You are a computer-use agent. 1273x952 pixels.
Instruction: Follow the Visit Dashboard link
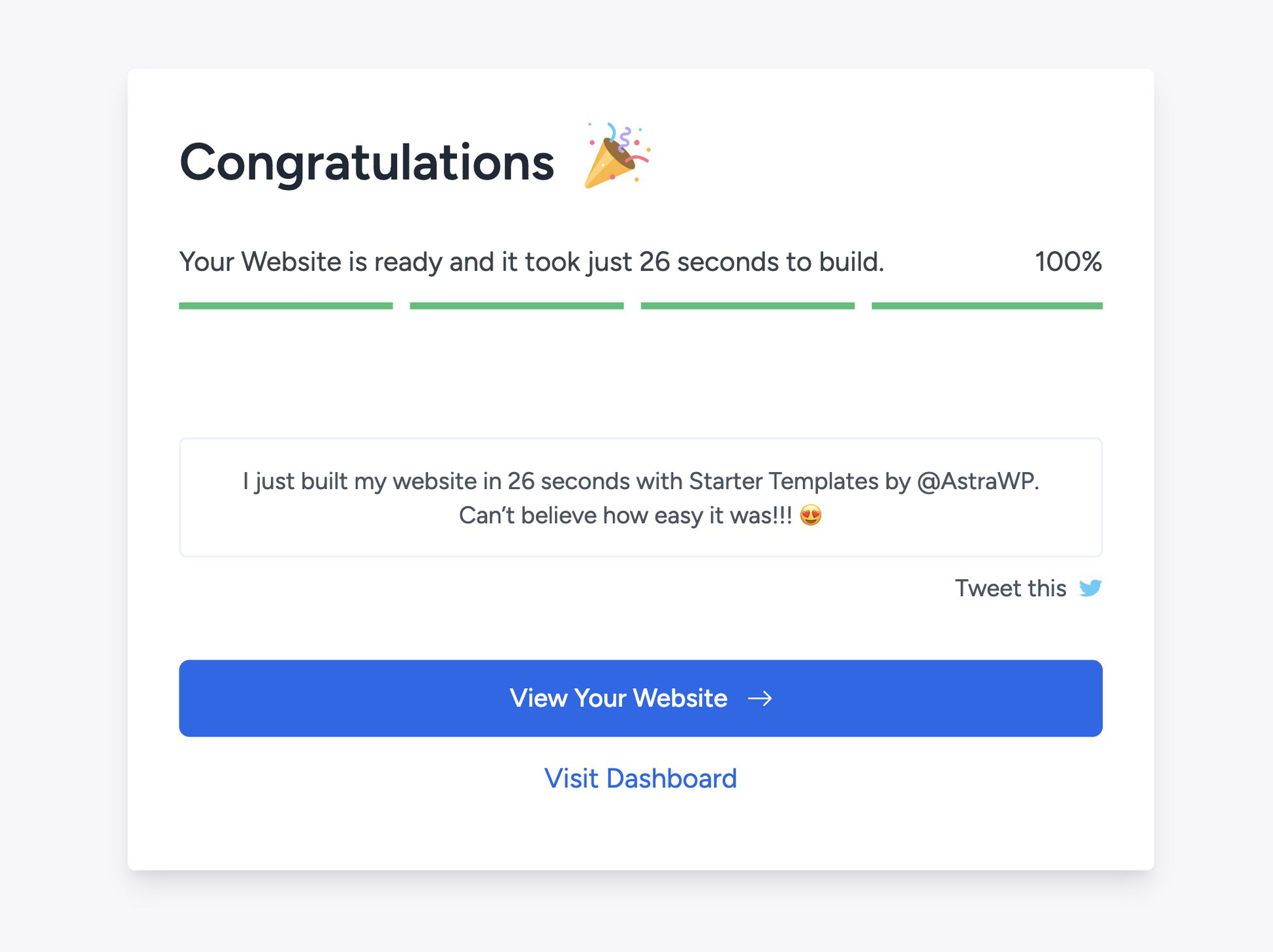640,778
